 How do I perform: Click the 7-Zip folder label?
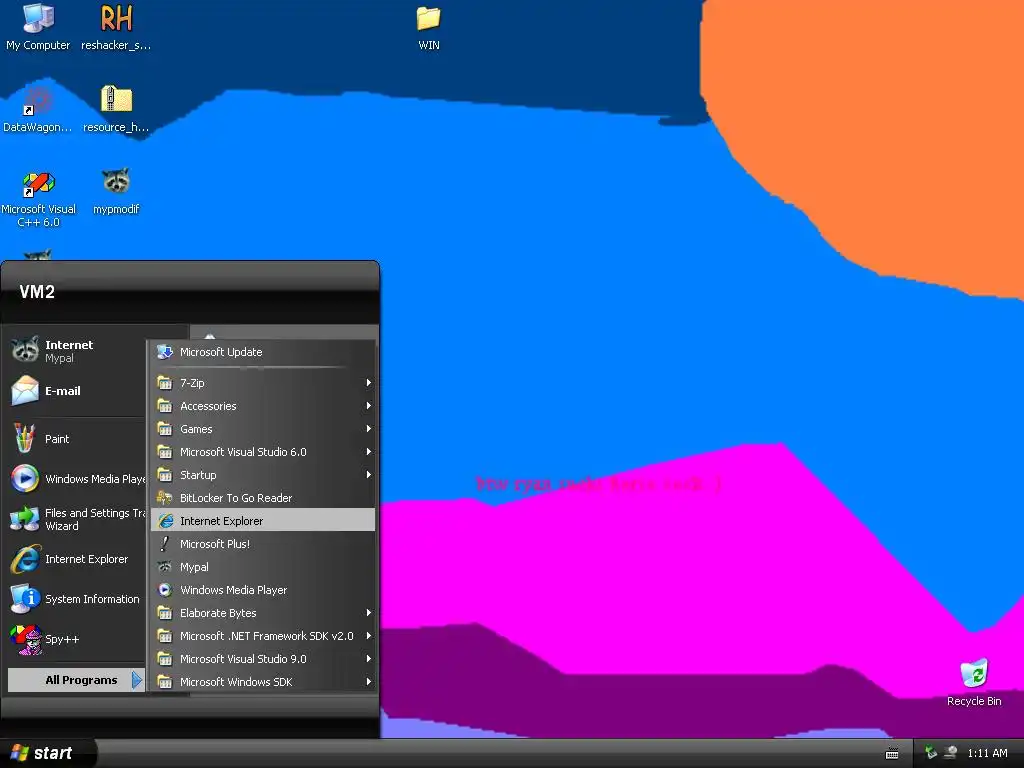tap(192, 383)
